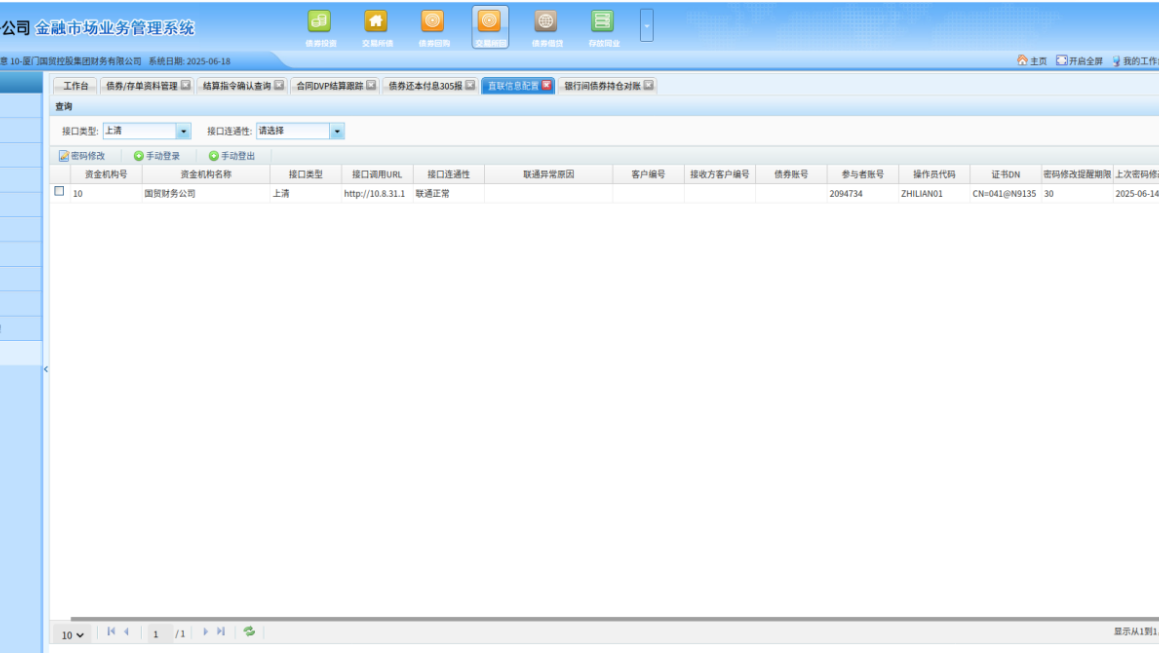The width and height of the screenshot is (1159, 653).
Task: Jump to the first page arrow
Action: (x=111, y=632)
